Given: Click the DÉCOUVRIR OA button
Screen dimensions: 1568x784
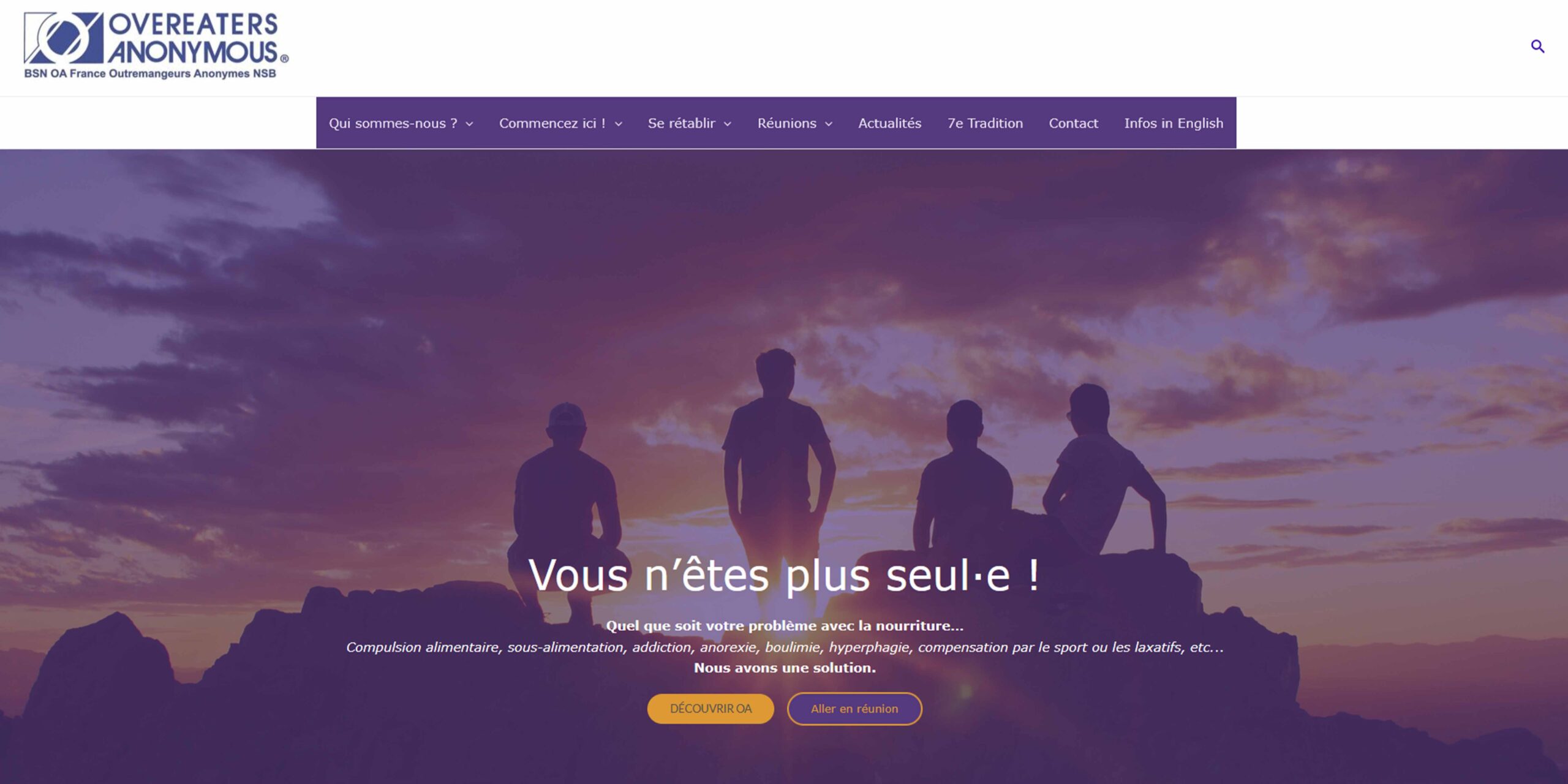Looking at the screenshot, I should 710,709.
